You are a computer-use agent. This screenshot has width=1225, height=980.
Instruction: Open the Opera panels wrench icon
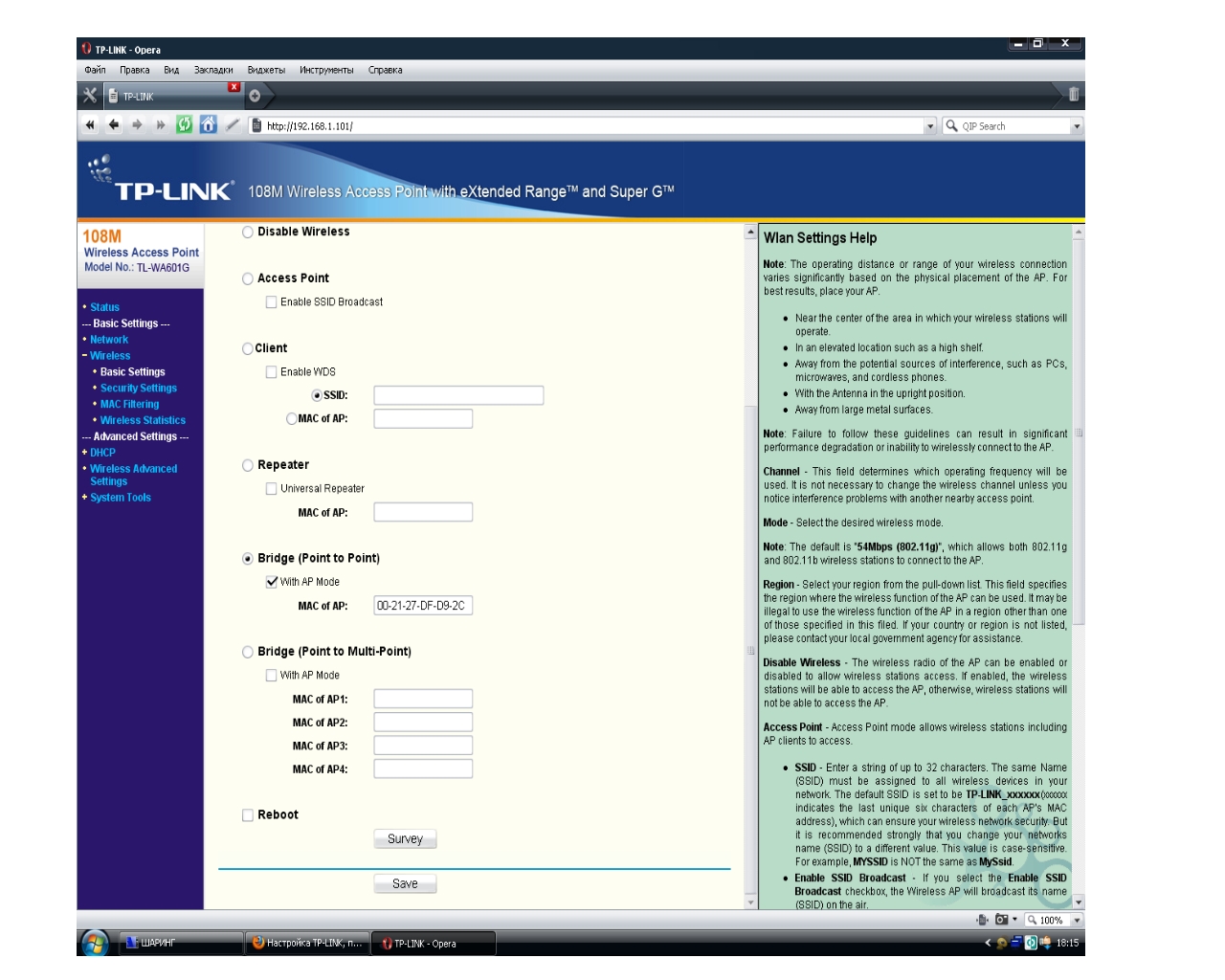coord(90,95)
